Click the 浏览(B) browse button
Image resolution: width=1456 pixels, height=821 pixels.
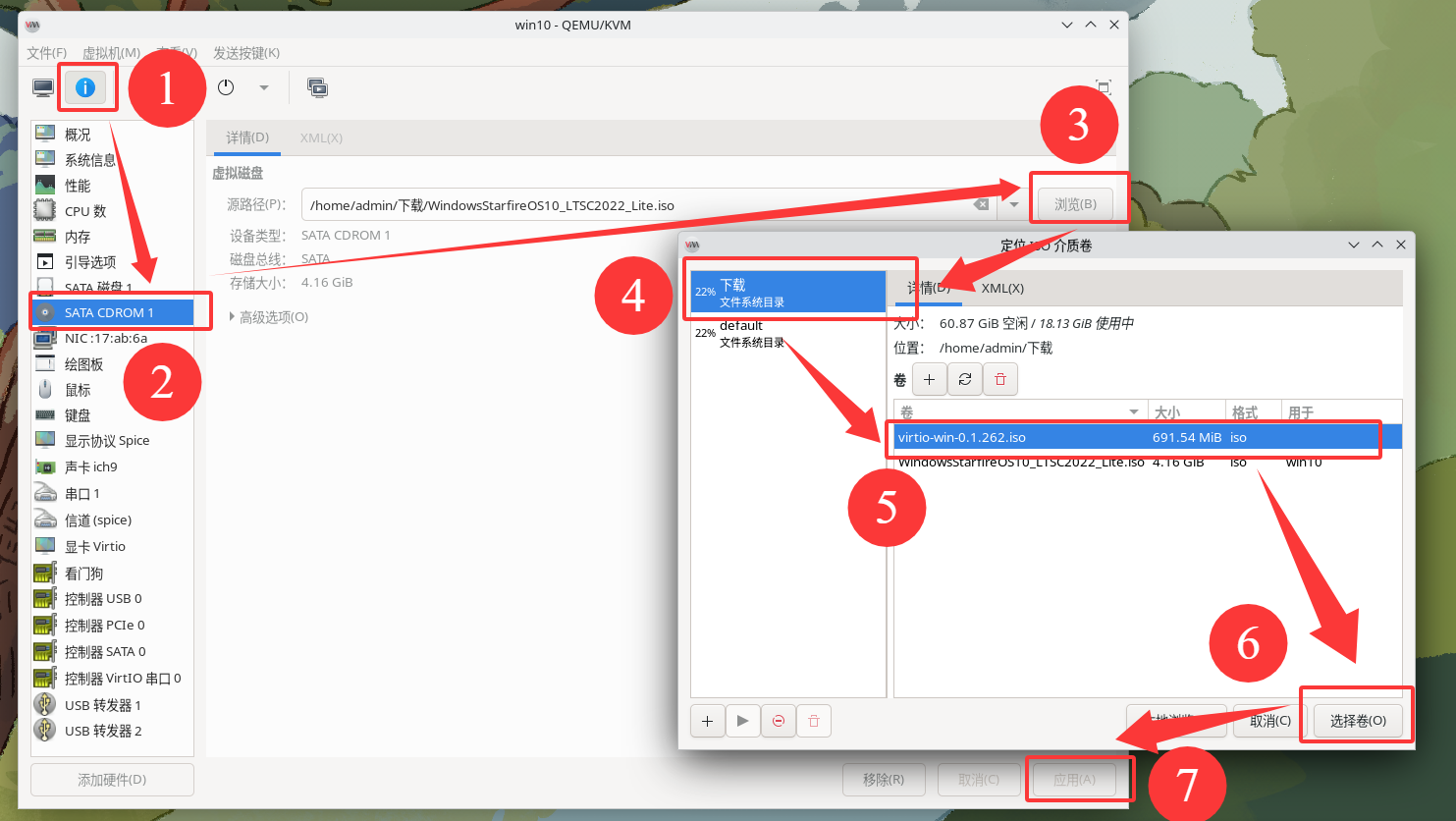coord(1075,204)
